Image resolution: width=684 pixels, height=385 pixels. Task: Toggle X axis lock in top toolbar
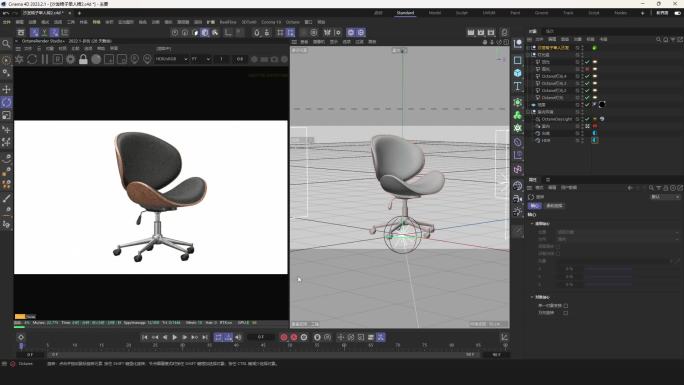click(34, 32)
